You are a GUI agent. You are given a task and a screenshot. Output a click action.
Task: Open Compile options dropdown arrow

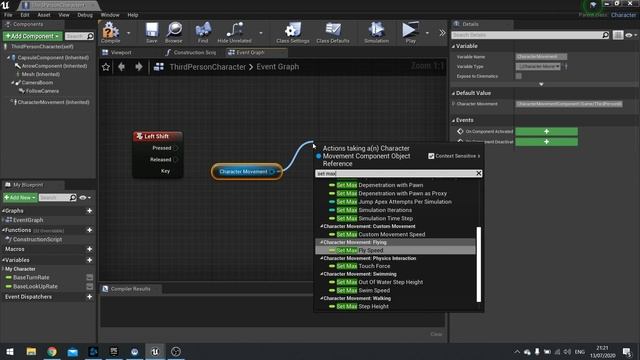(x=129, y=33)
